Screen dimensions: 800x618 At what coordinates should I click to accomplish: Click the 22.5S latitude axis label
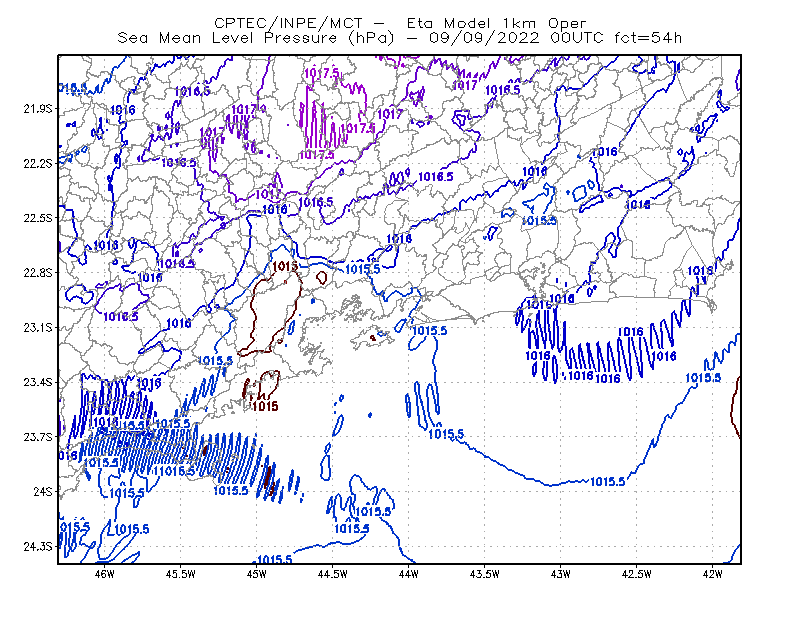(38, 218)
